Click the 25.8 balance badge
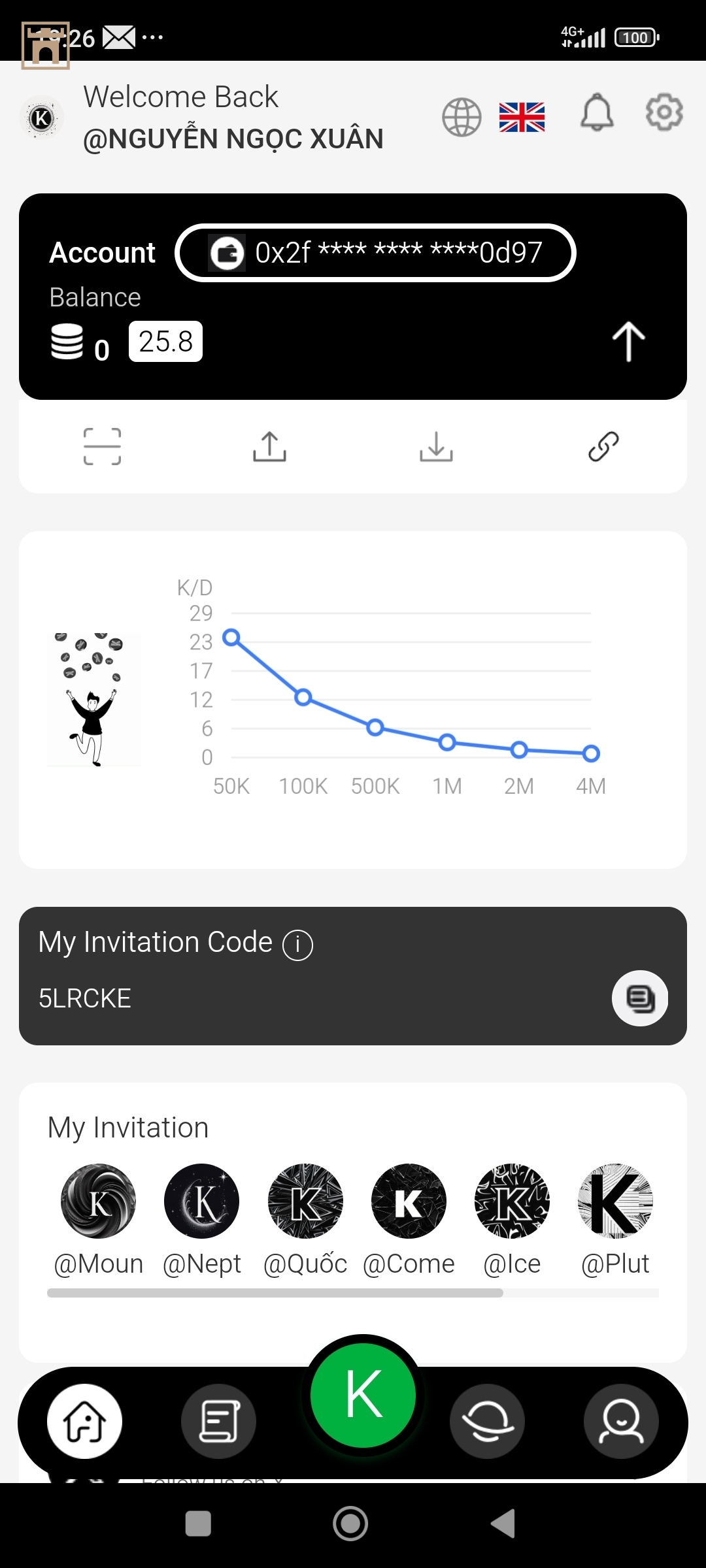This screenshot has width=706, height=1568. pos(166,342)
